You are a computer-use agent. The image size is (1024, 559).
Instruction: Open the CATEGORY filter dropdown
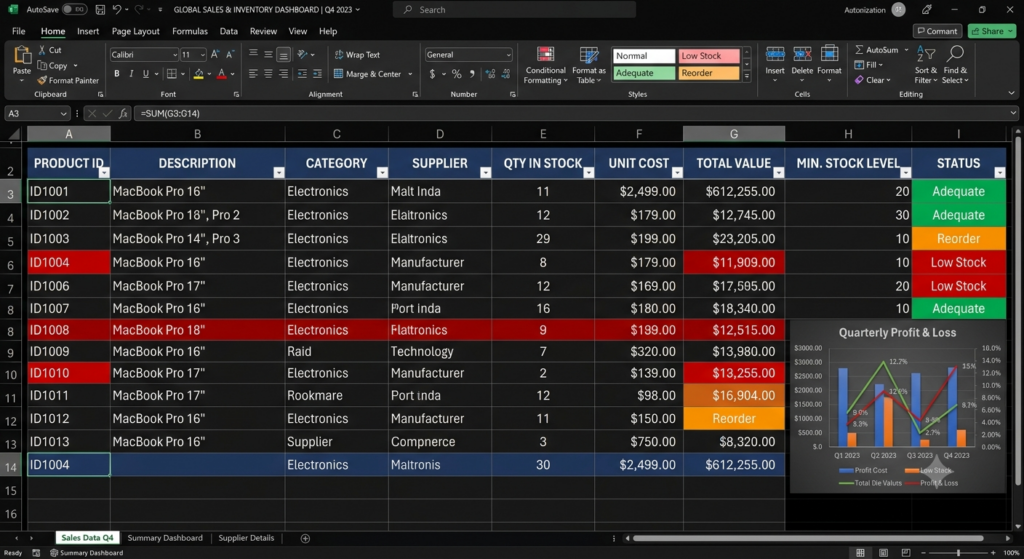382,172
